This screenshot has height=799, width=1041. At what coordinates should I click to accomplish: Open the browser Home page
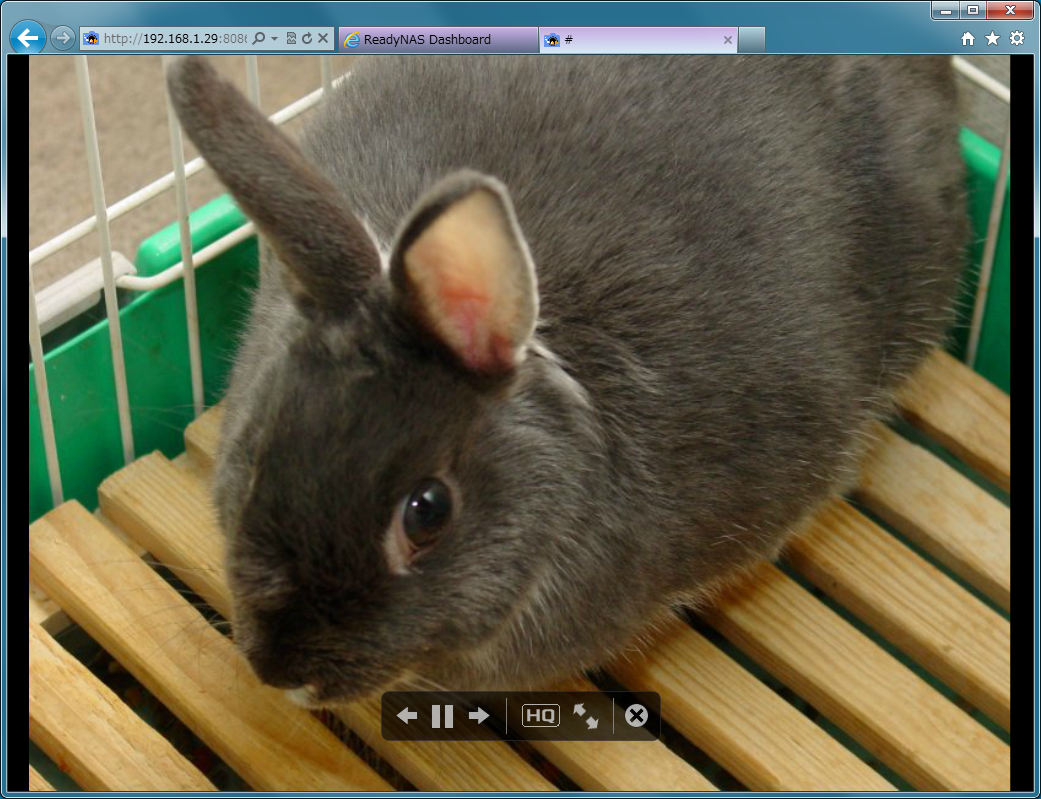point(967,39)
